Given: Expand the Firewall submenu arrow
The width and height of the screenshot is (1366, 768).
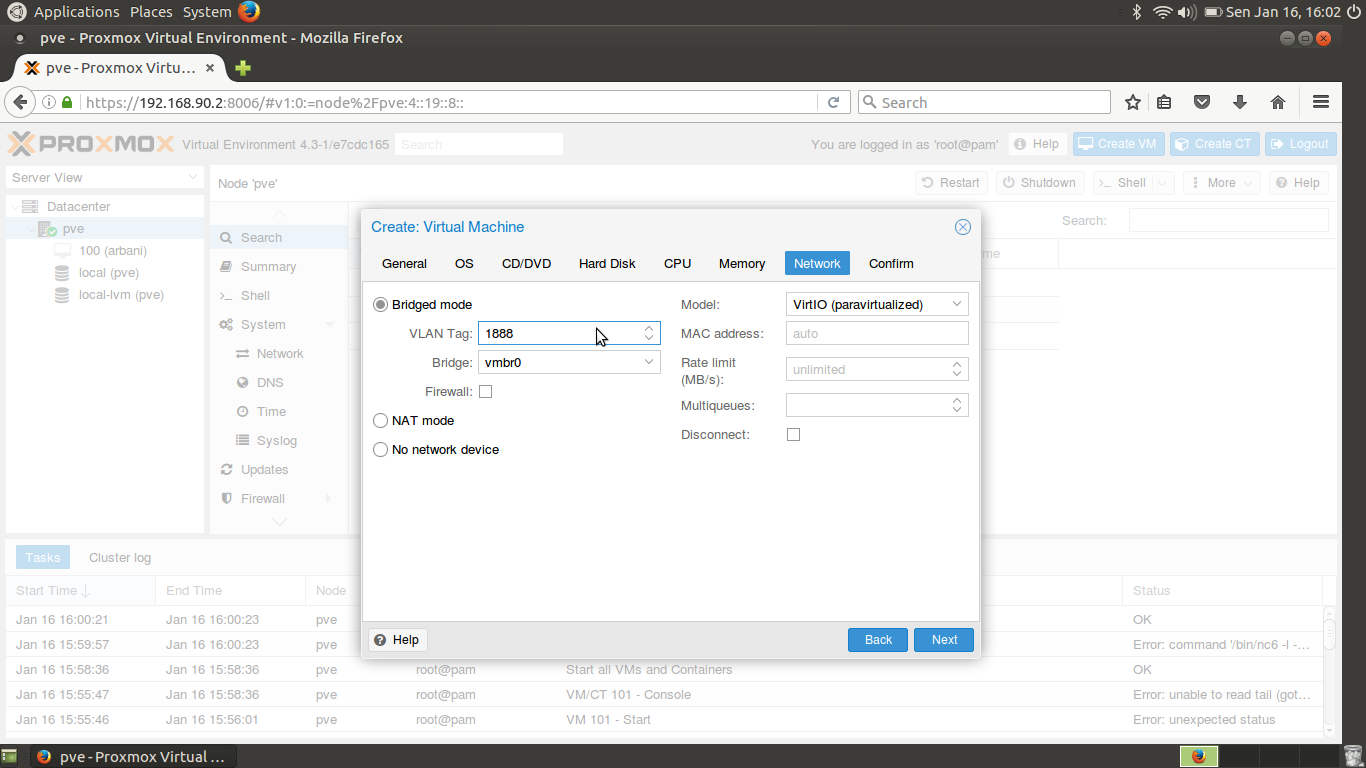Looking at the screenshot, I should [329, 499].
